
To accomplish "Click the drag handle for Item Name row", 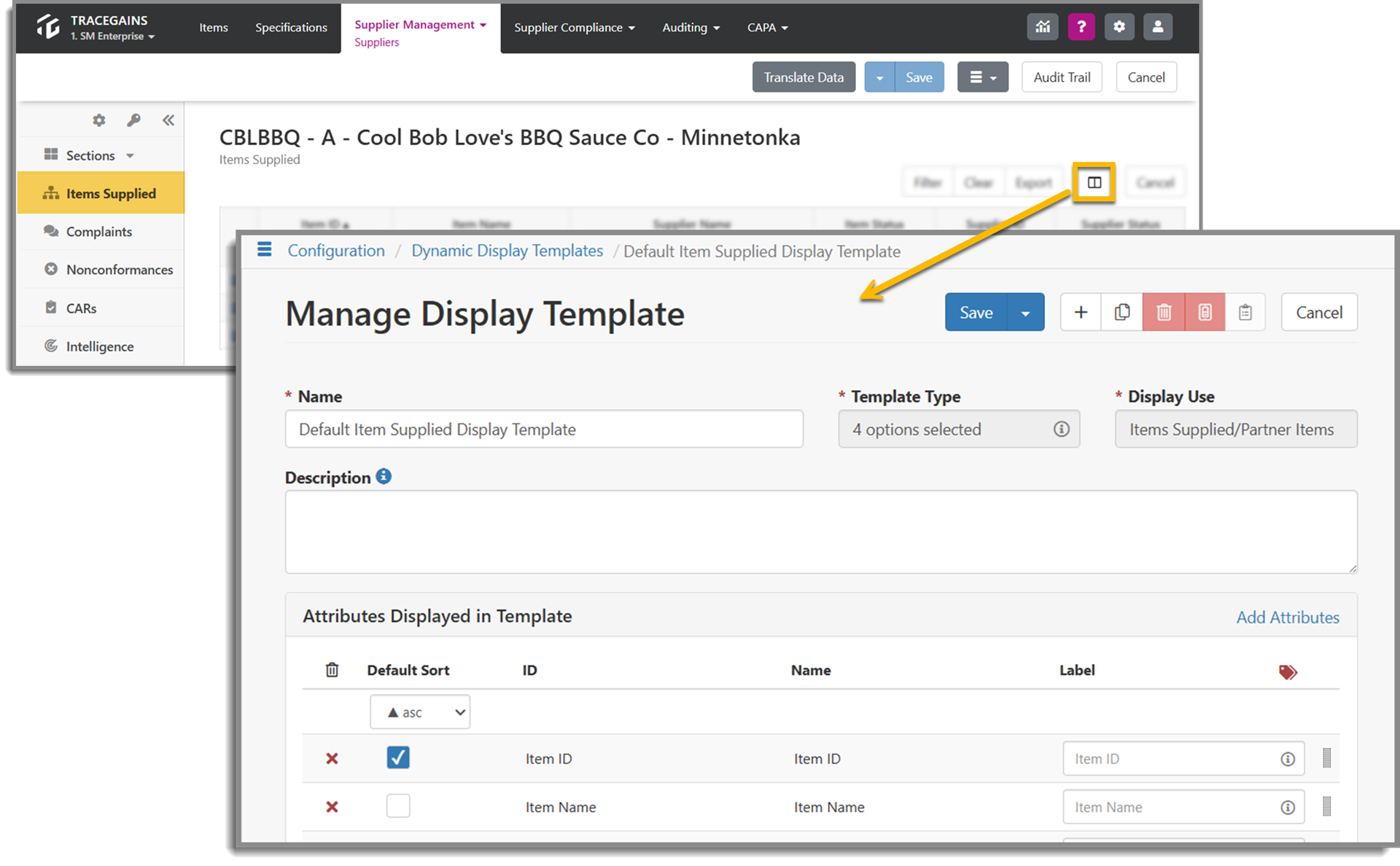I will (x=1327, y=806).
